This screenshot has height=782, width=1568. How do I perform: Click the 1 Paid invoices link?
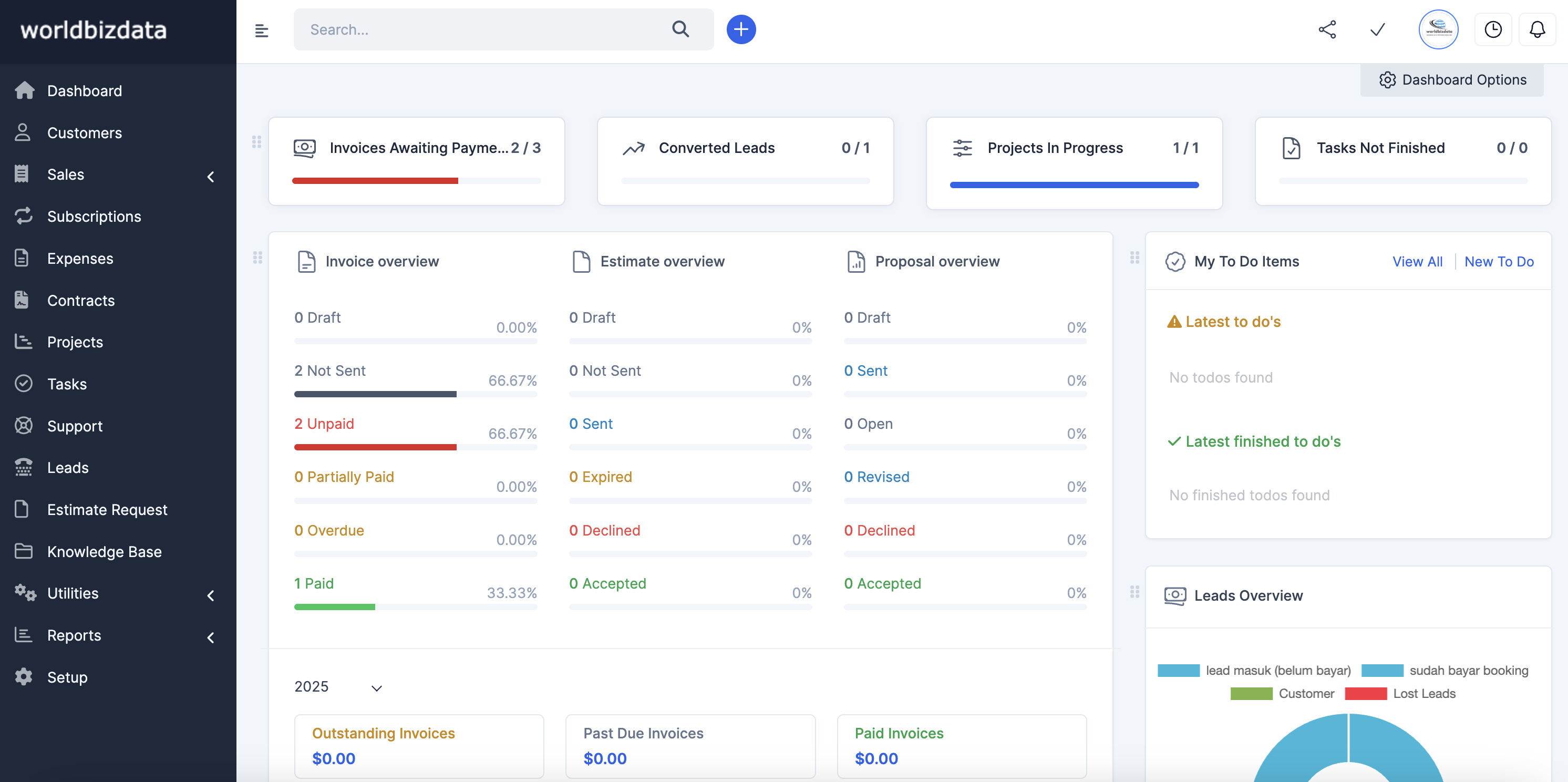pos(314,583)
